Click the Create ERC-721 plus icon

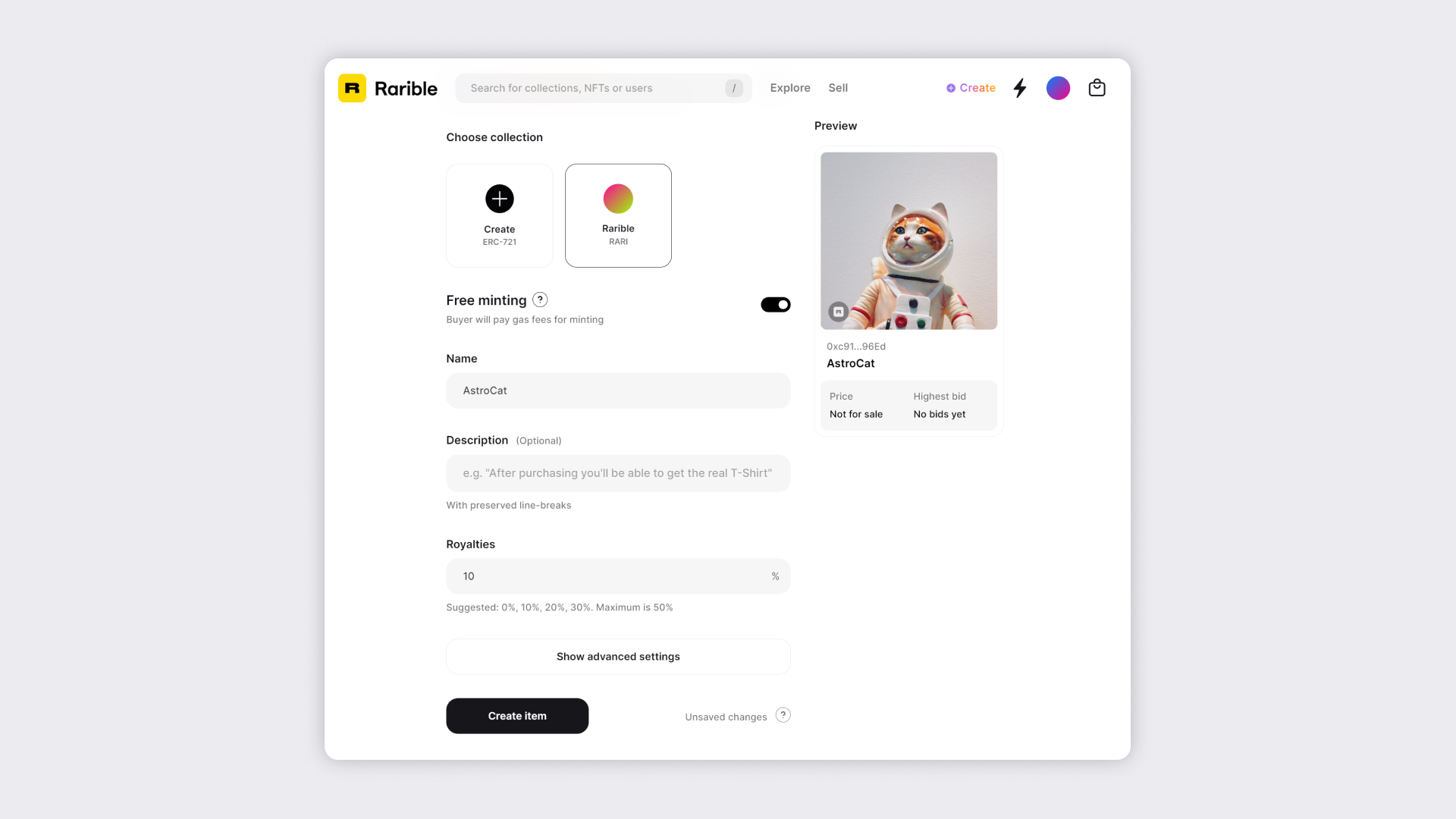(499, 198)
